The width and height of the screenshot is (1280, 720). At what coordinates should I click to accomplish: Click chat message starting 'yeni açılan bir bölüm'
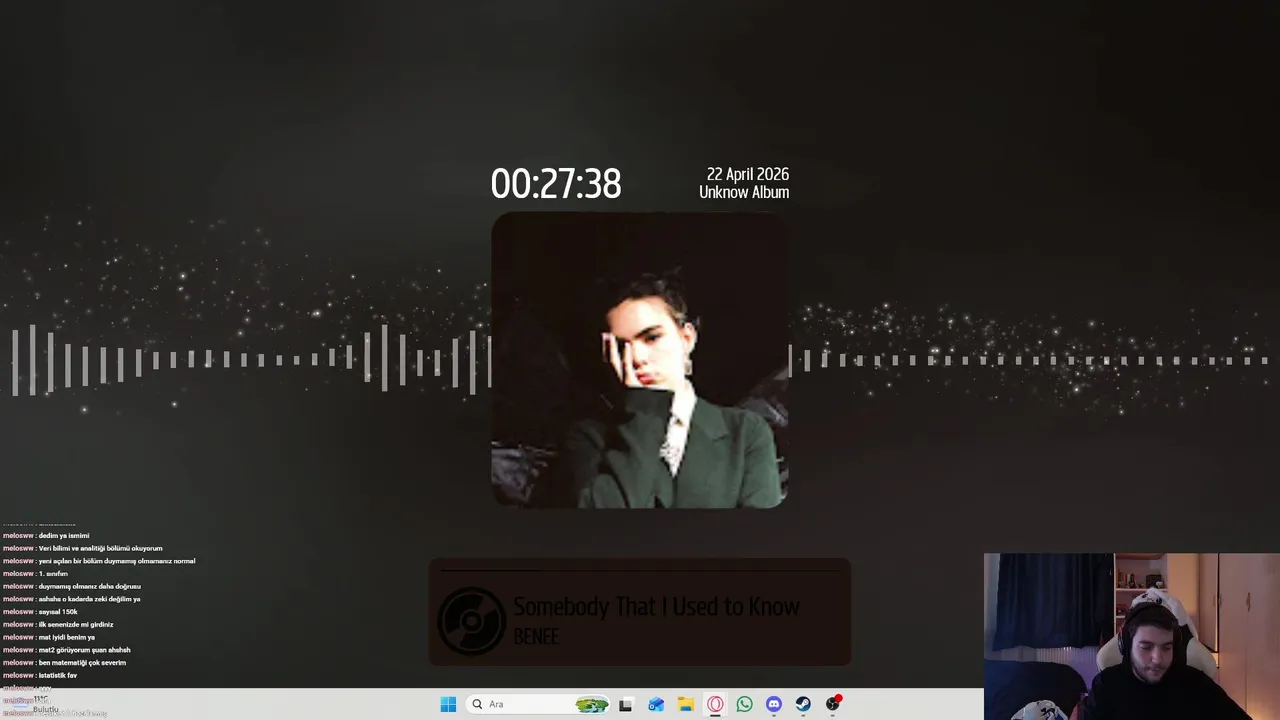pyautogui.click(x=117, y=561)
